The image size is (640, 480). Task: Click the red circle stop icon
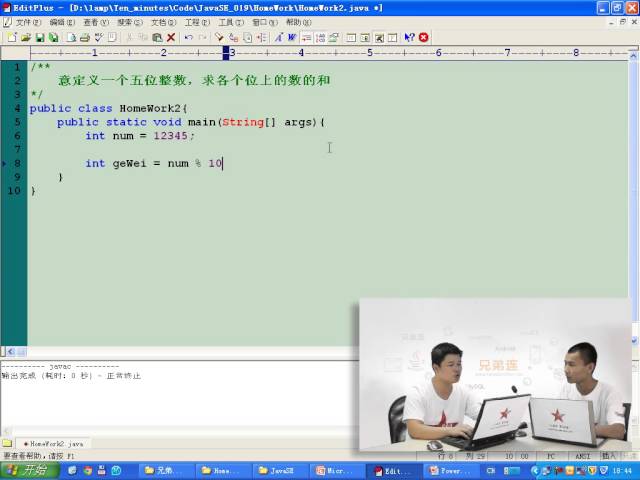pyautogui.click(x=424, y=38)
